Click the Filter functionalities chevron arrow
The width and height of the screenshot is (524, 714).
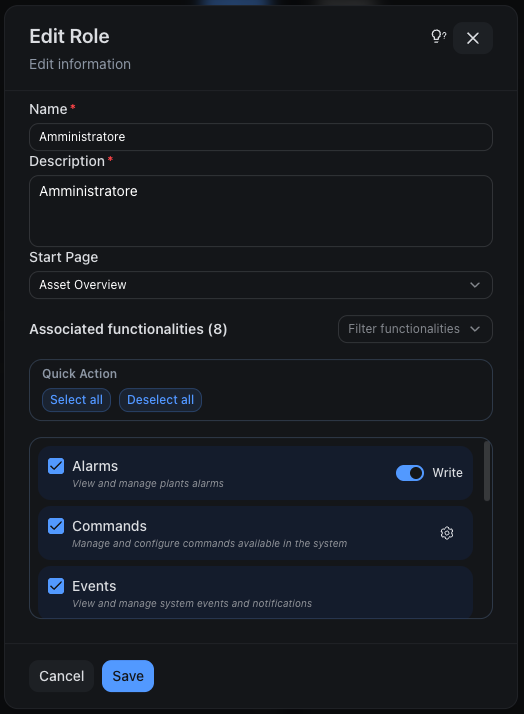click(x=475, y=329)
